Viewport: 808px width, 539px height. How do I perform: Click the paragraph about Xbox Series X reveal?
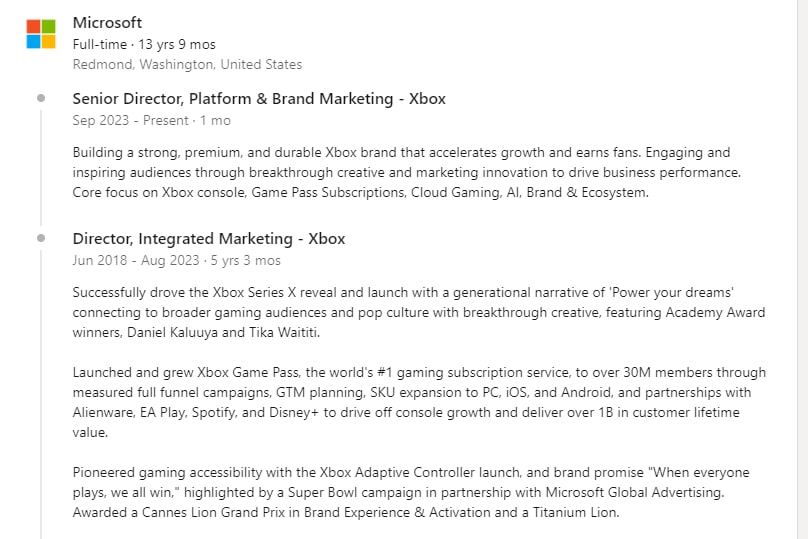419,312
